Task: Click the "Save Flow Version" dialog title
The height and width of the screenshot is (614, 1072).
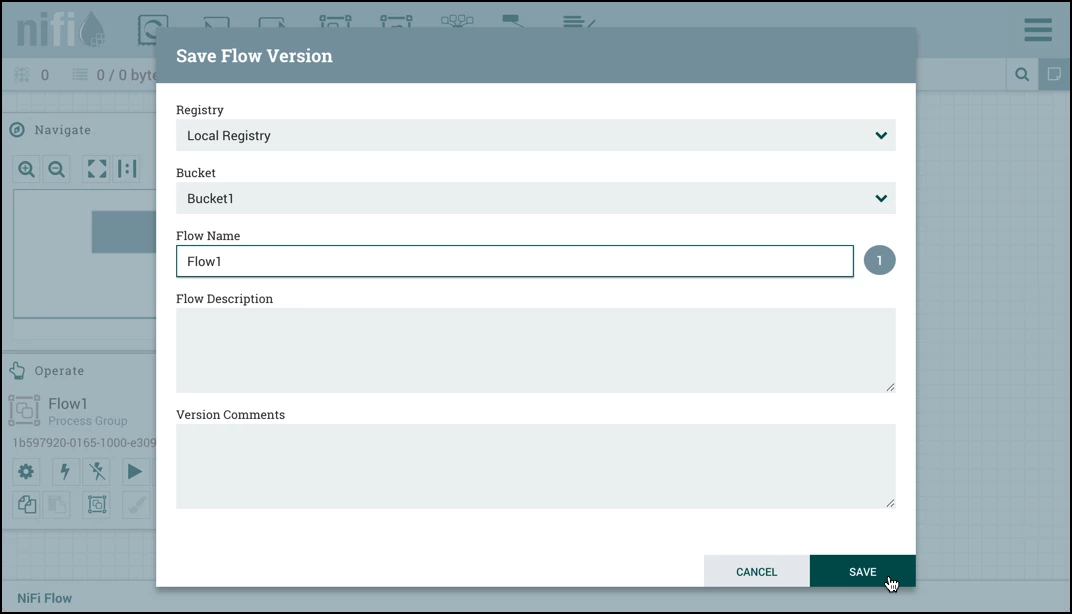Action: tap(254, 56)
